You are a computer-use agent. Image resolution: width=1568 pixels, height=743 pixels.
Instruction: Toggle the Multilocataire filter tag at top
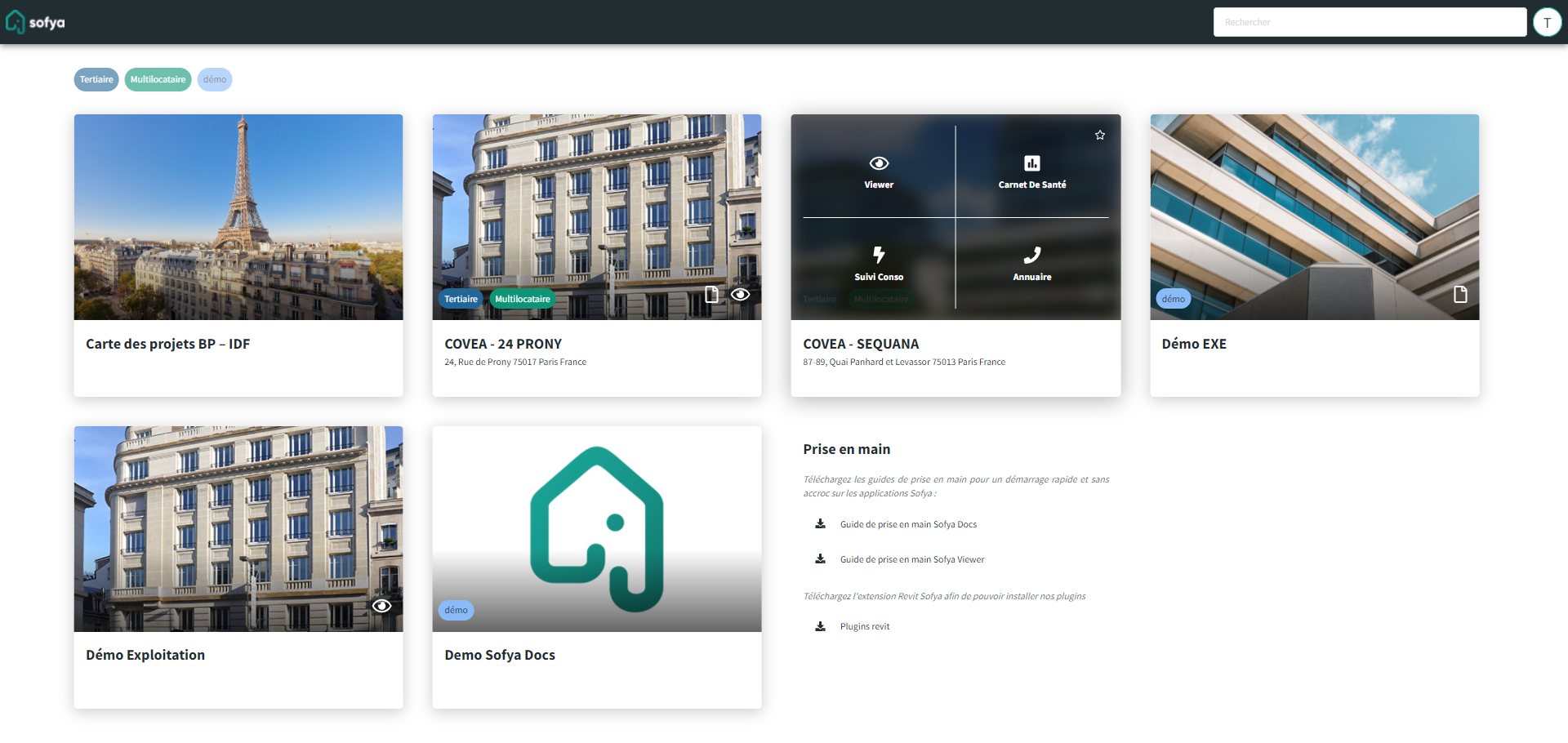(158, 79)
